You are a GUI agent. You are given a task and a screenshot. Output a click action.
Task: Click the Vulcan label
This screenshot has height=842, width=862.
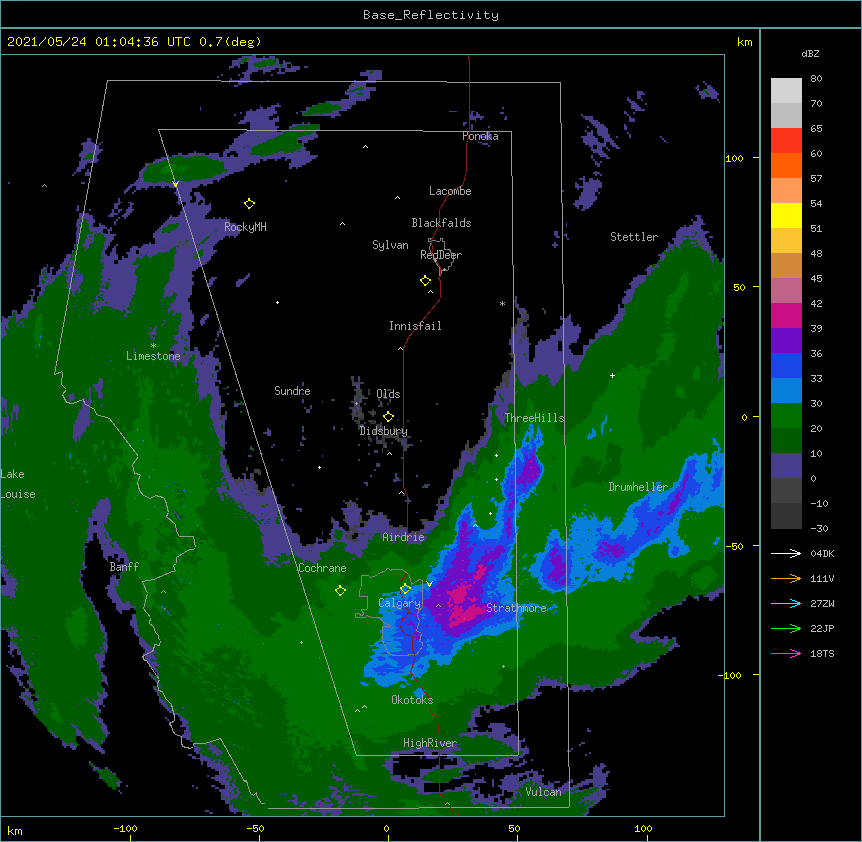(x=543, y=792)
